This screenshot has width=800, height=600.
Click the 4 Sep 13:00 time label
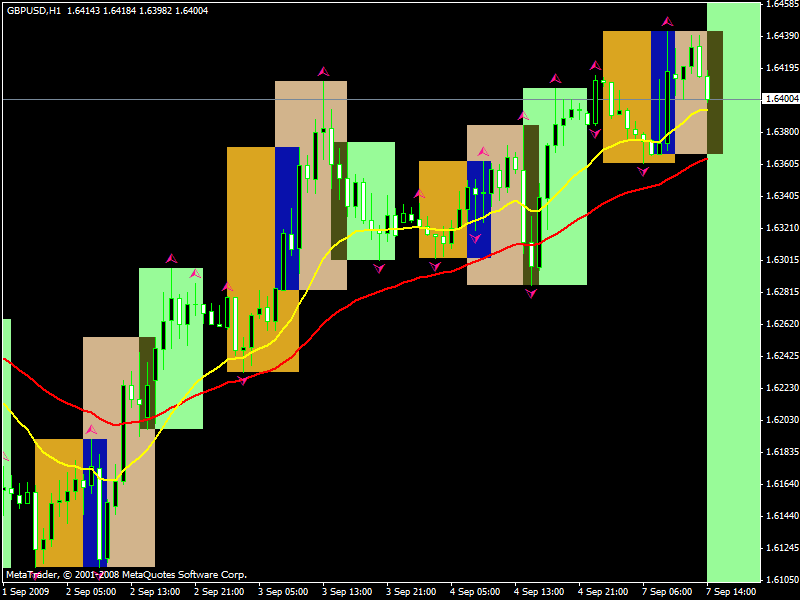point(539,592)
